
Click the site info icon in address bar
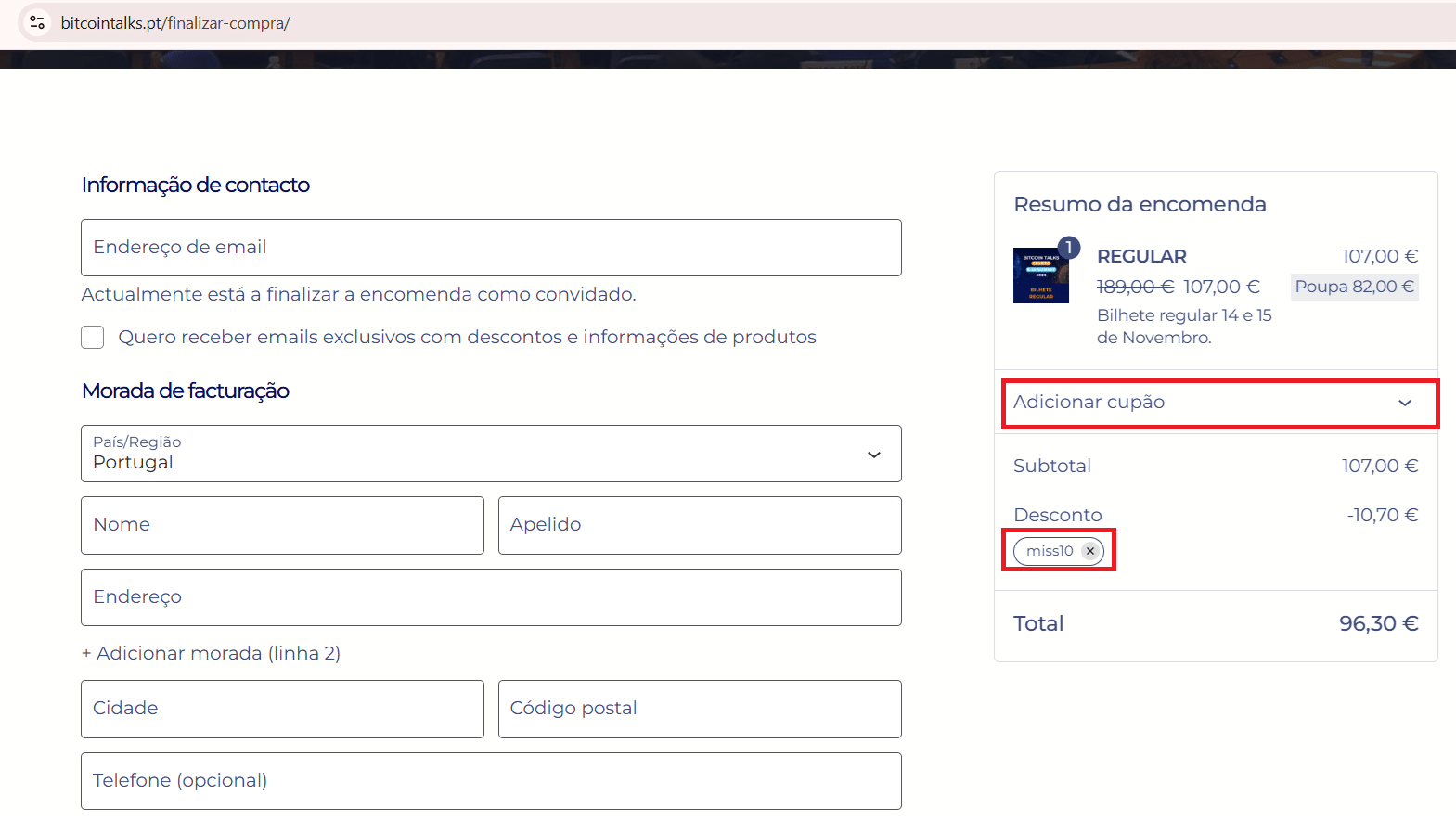(x=37, y=22)
